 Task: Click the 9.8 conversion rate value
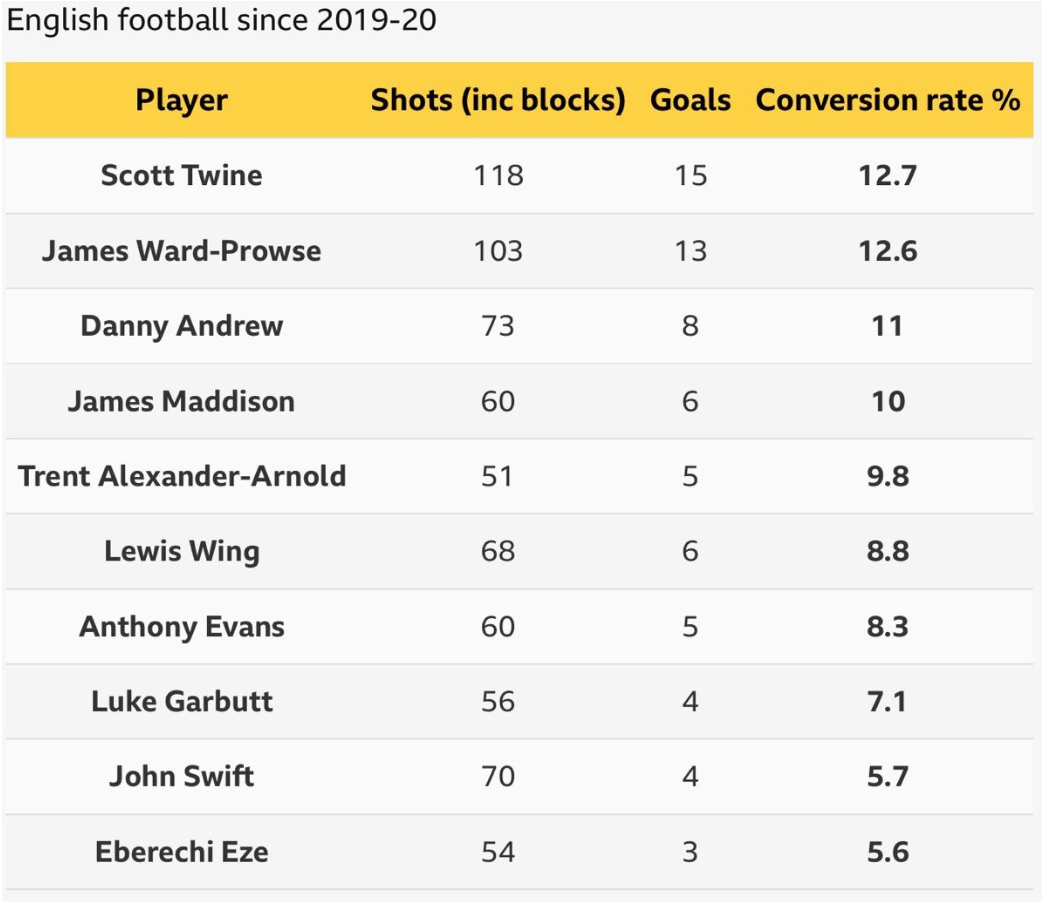point(888,476)
